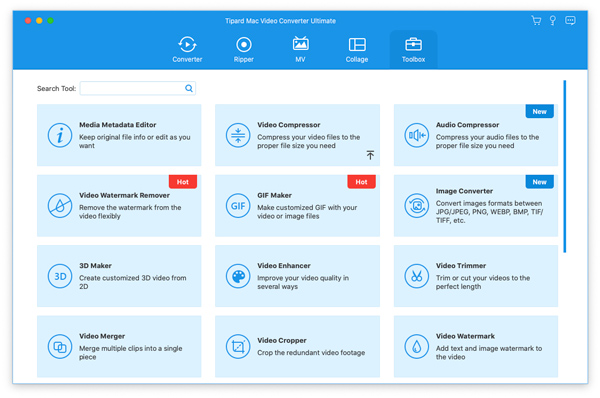
Task: Click the Video Watermark Remover icon
Action: [60, 206]
